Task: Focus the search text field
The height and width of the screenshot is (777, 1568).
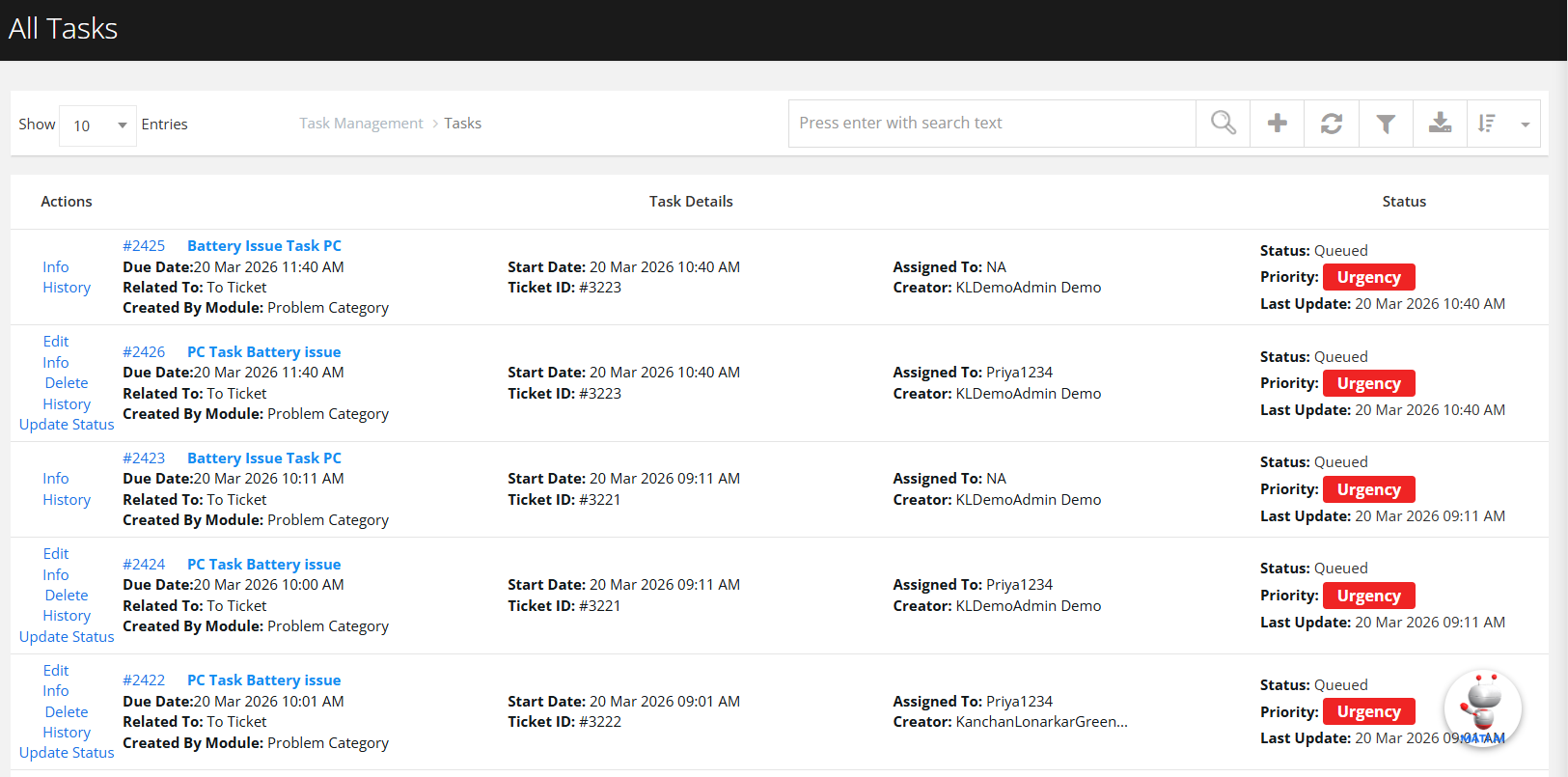Action: 992,124
